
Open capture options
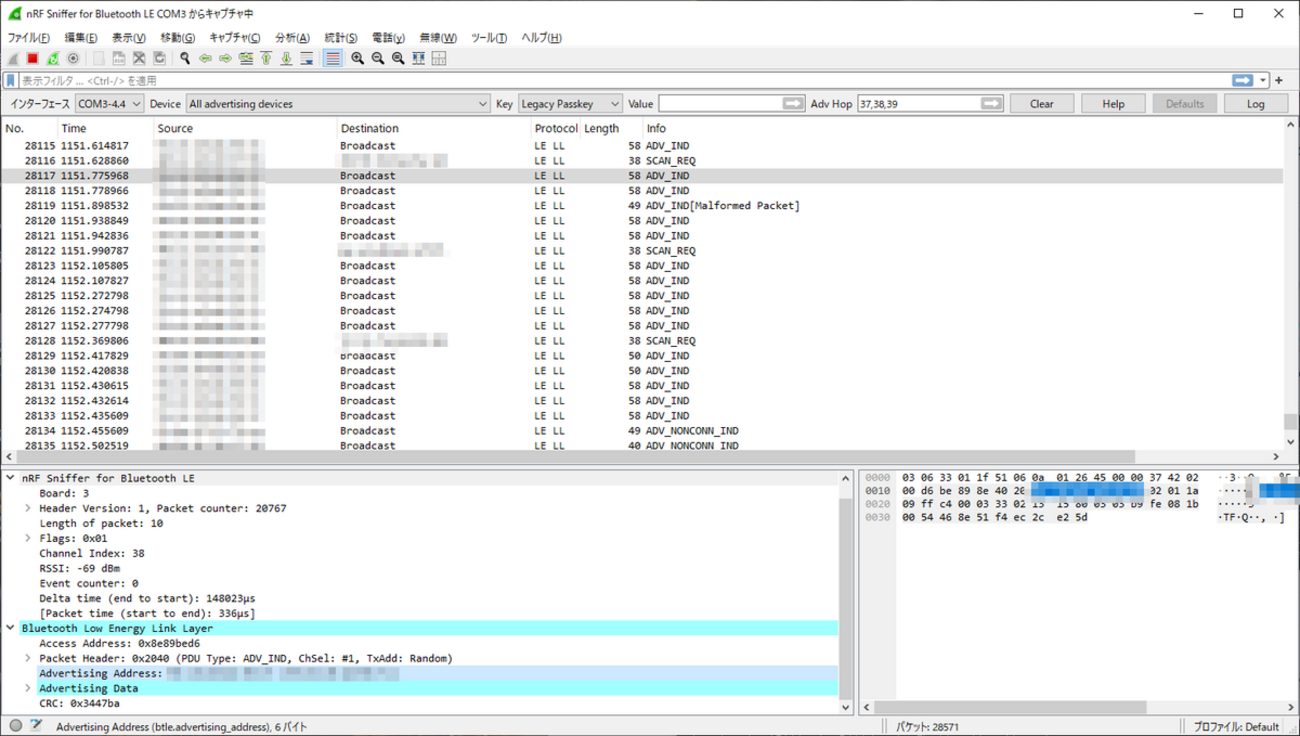click(73, 58)
